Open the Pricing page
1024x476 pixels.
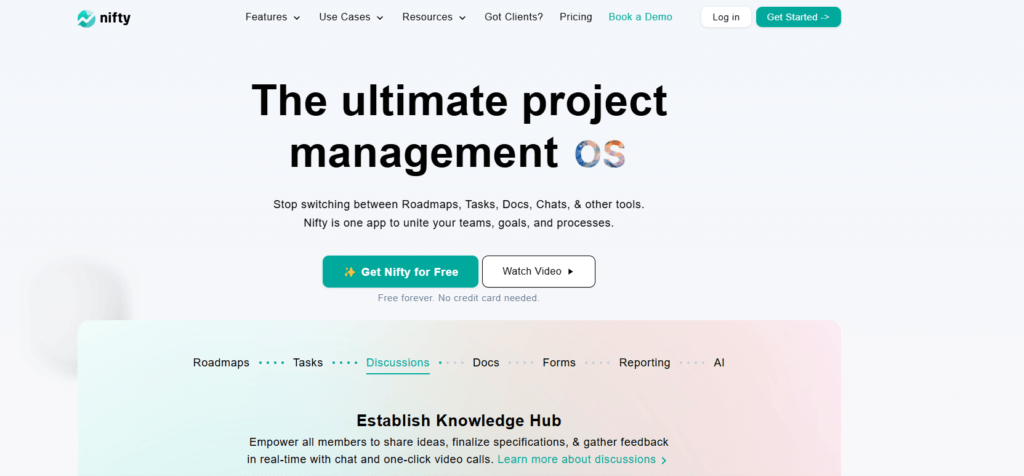coord(575,17)
